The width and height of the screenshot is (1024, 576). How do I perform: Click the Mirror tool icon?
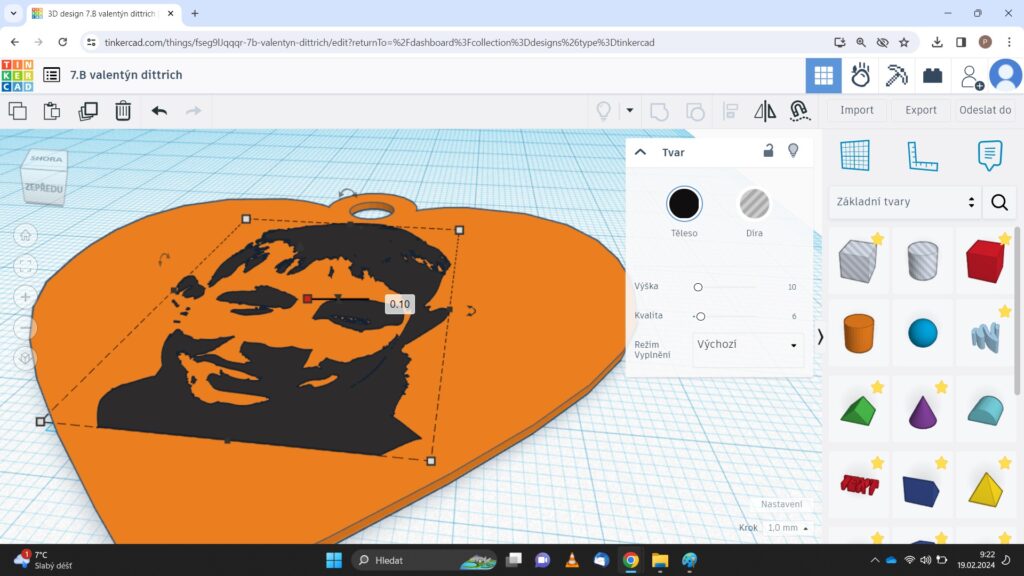pyautogui.click(x=765, y=111)
